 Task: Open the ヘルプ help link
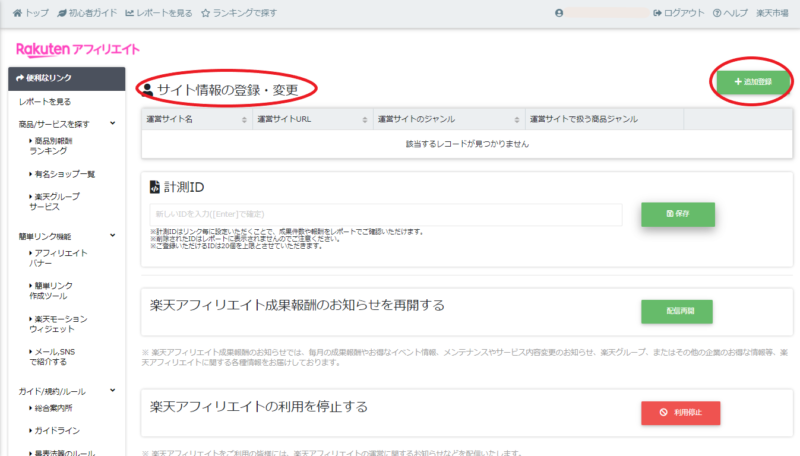coord(730,13)
